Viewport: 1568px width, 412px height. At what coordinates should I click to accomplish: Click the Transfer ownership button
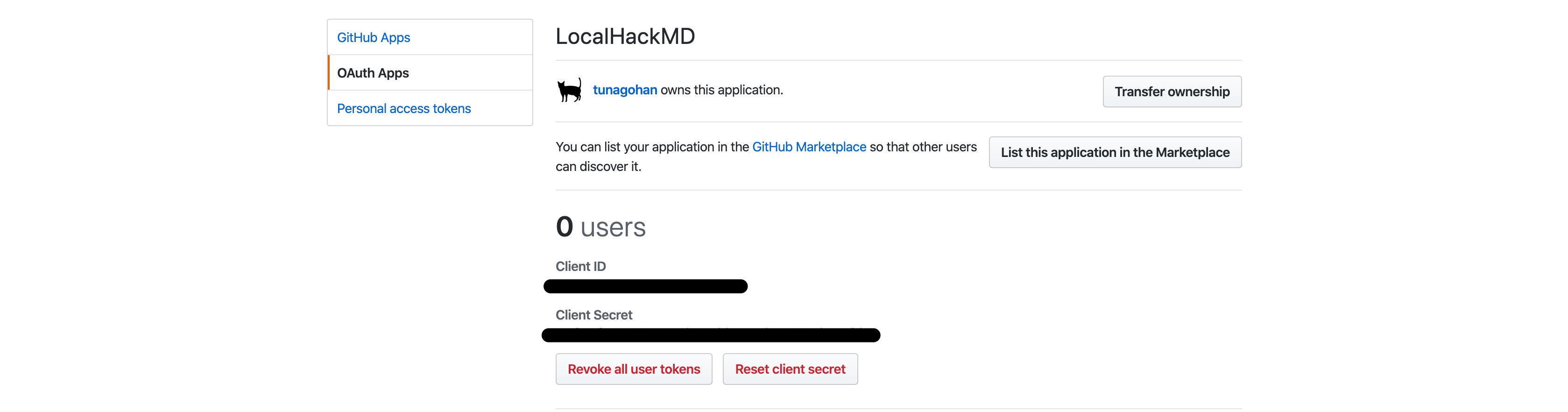click(1172, 91)
